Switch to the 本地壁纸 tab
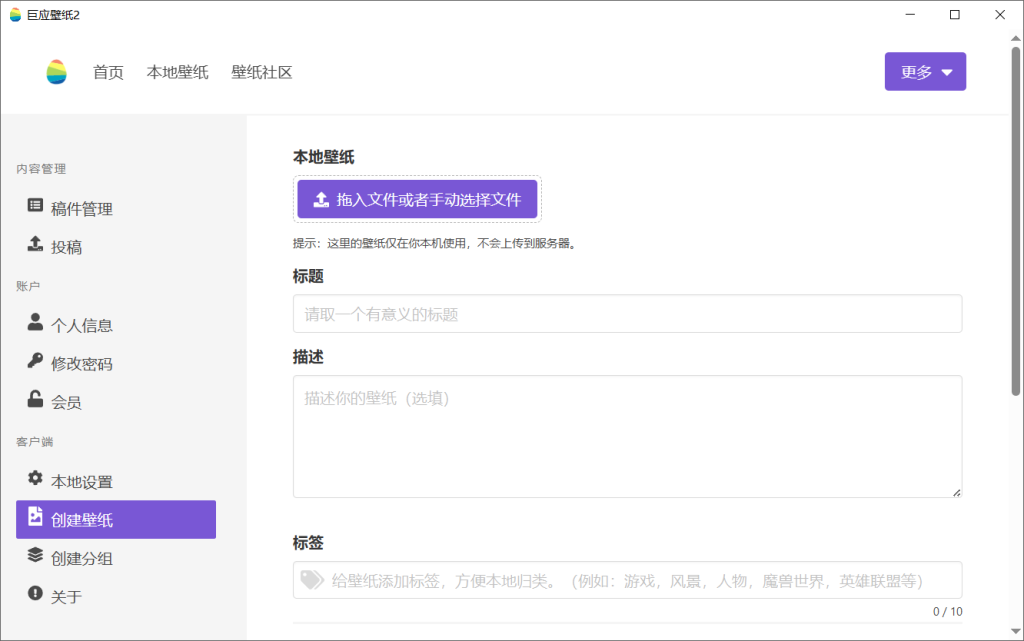This screenshot has width=1024, height=641. pos(177,72)
